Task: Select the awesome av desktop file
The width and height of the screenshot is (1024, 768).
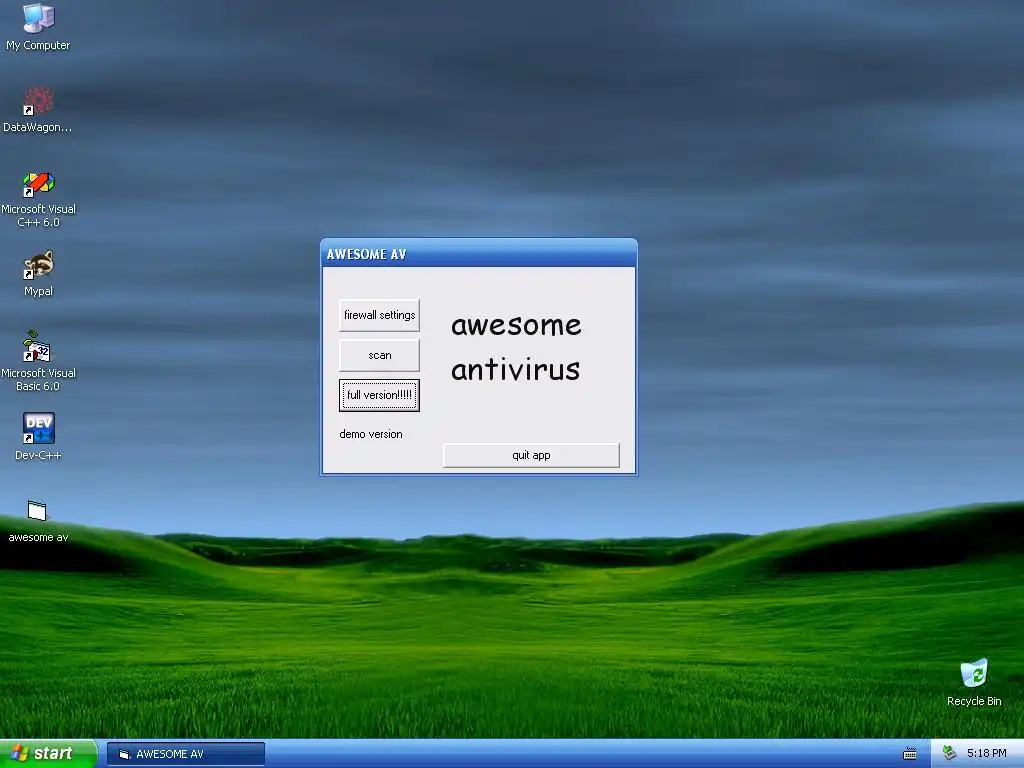Action: pyautogui.click(x=38, y=520)
